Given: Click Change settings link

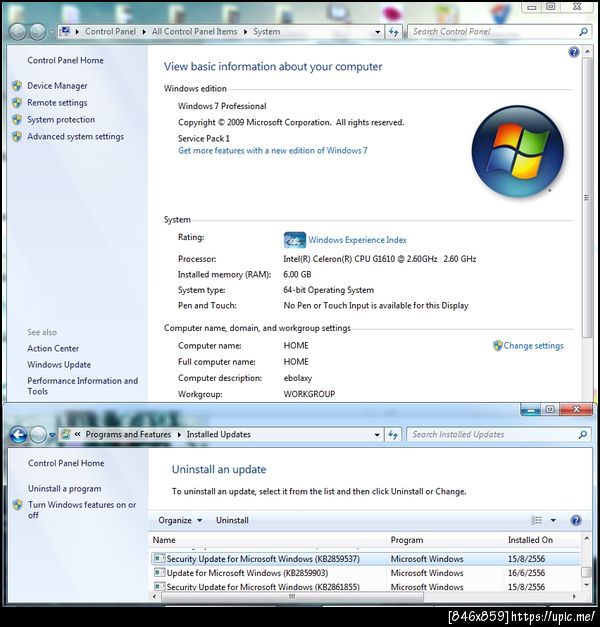Looking at the screenshot, I should pyautogui.click(x=533, y=345).
